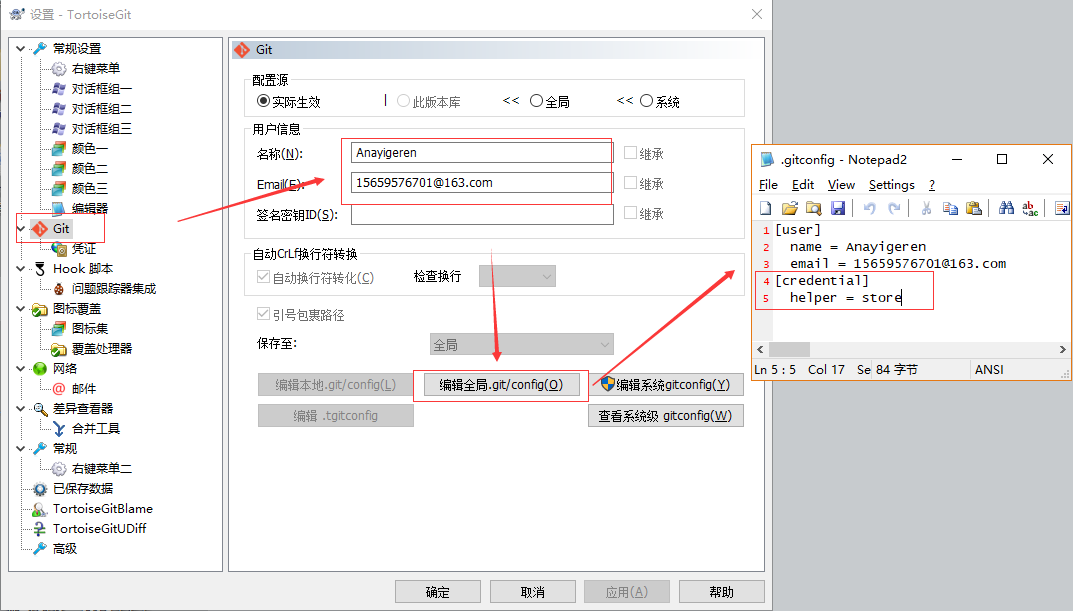The width and height of the screenshot is (1073, 611).
Task: Open Notepad2 File menu
Action: (768, 185)
